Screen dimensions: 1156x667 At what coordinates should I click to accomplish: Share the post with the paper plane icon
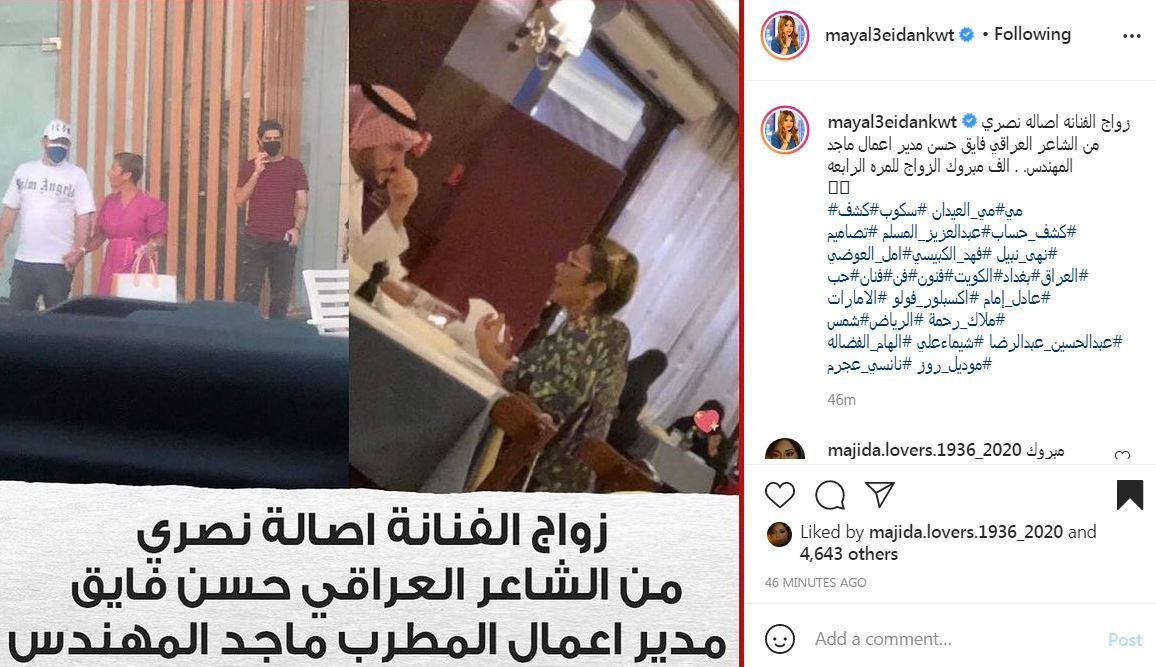(880, 495)
